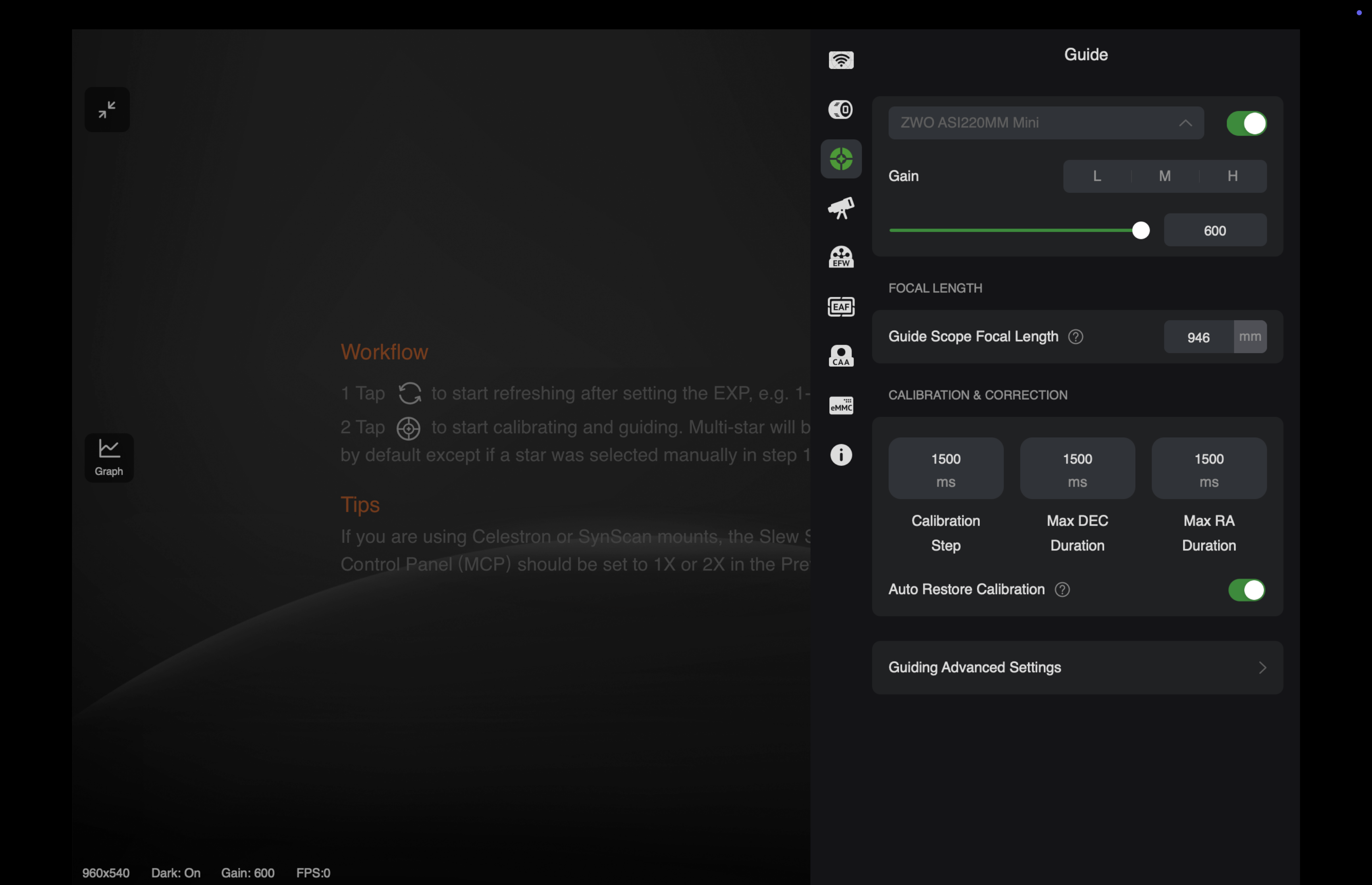Screen dimensions: 1372x885
Task: Open the EAF focuser settings icon
Action: click(x=841, y=306)
